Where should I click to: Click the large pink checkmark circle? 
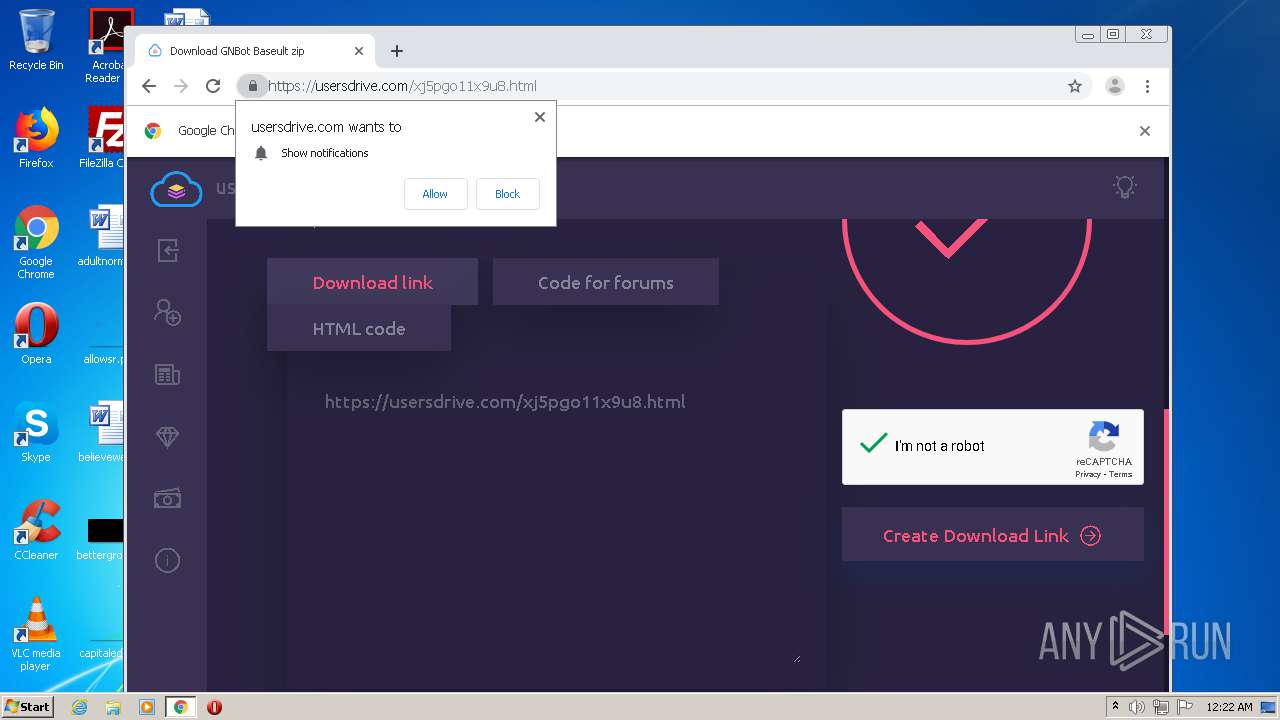pyautogui.click(x=966, y=280)
